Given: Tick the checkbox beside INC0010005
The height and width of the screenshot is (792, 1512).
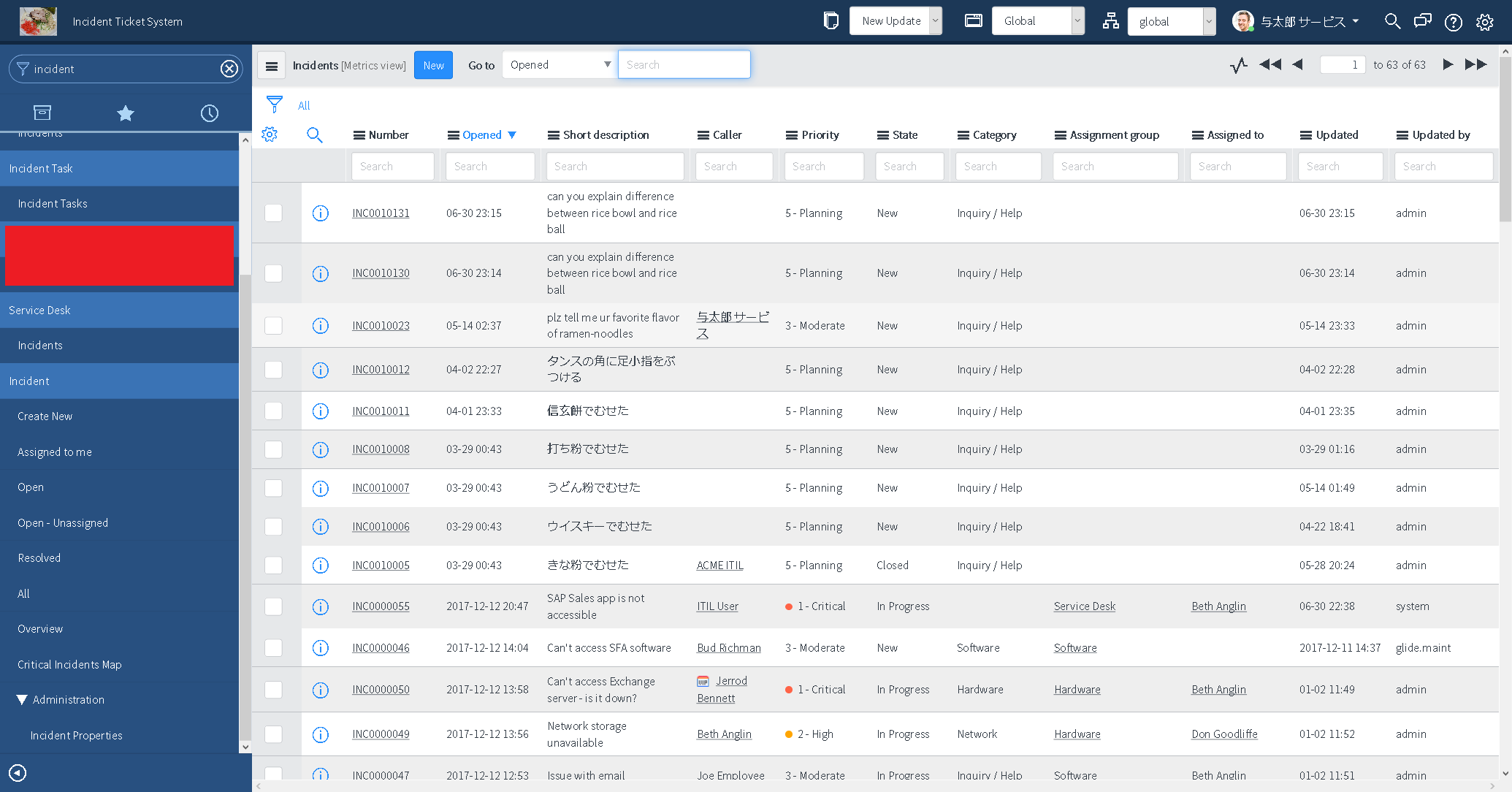Looking at the screenshot, I should tap(273, 566).
